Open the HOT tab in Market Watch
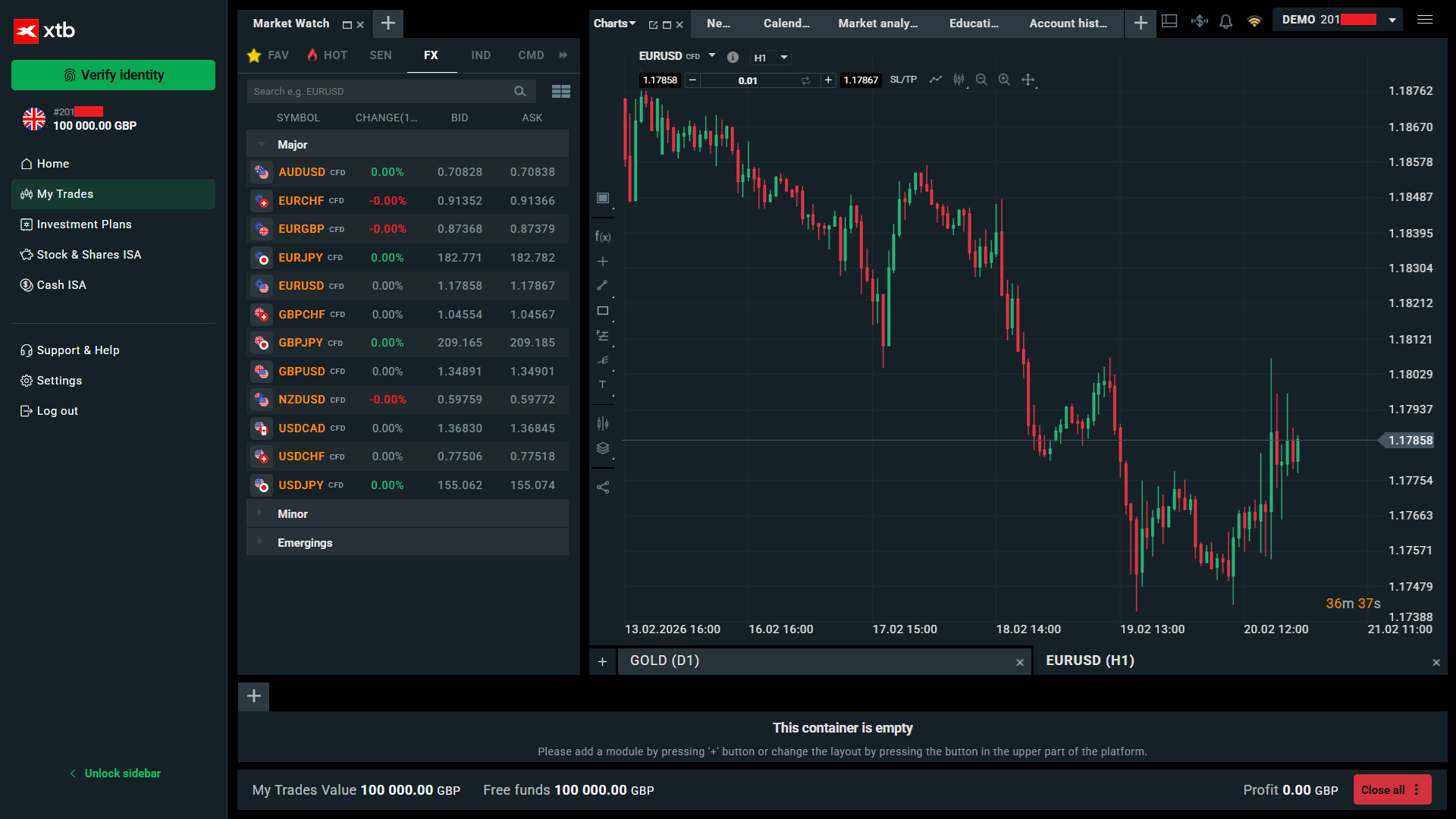Screen dimensions: 1456x819 [x=328, y=55]
